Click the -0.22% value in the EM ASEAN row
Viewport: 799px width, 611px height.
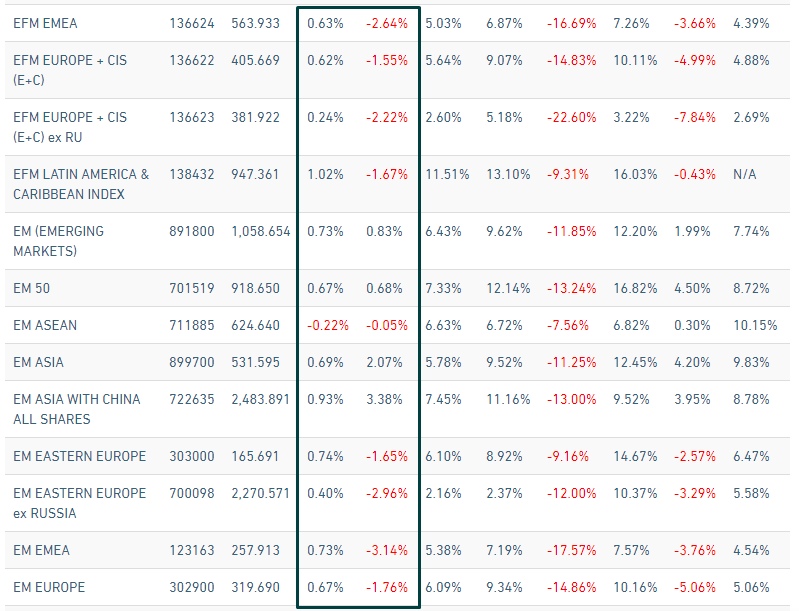click(326, 325)
